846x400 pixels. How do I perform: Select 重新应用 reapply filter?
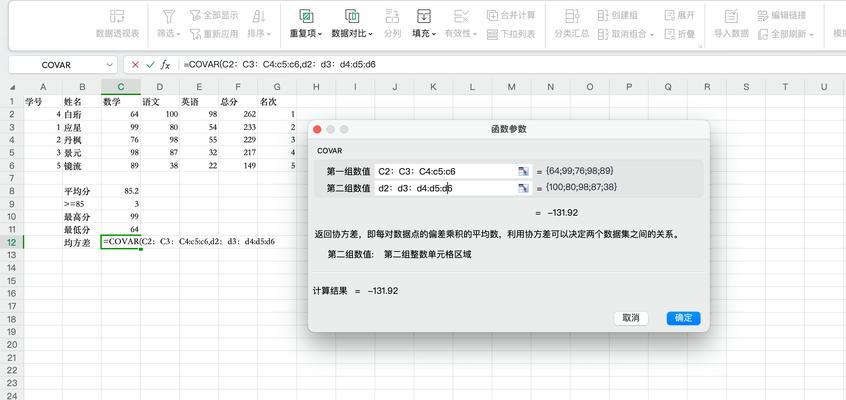214,34
